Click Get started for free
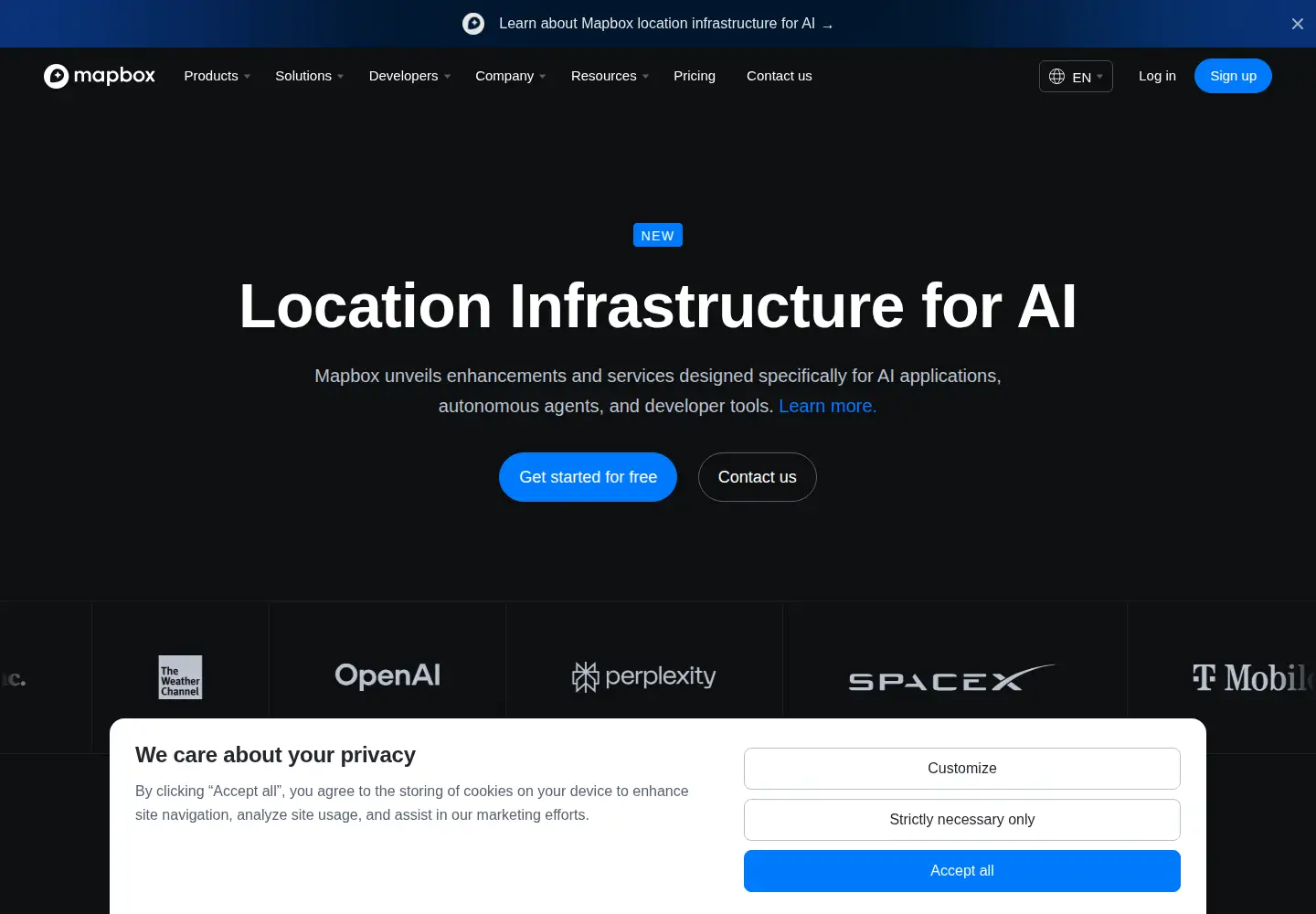Image resolution: width=1316 pixels, height=914 pixels. tap(588, 477)
